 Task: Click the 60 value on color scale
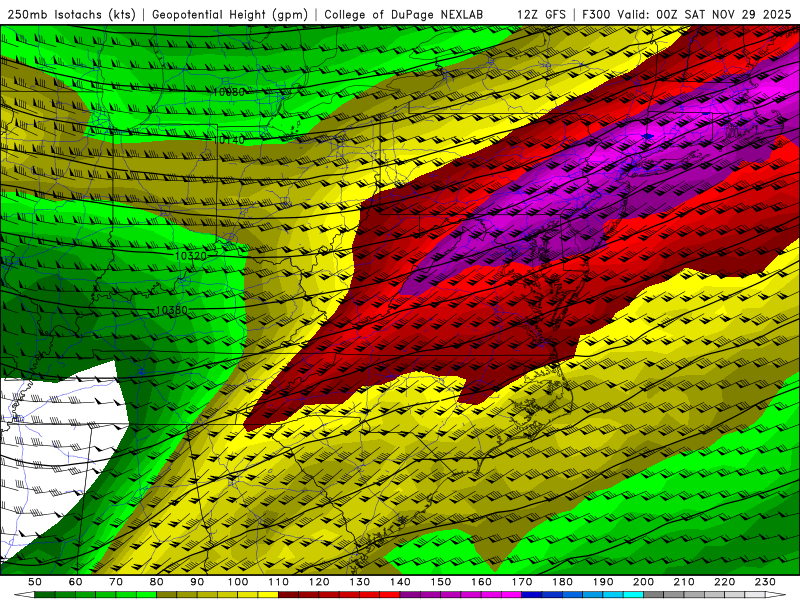76,582
